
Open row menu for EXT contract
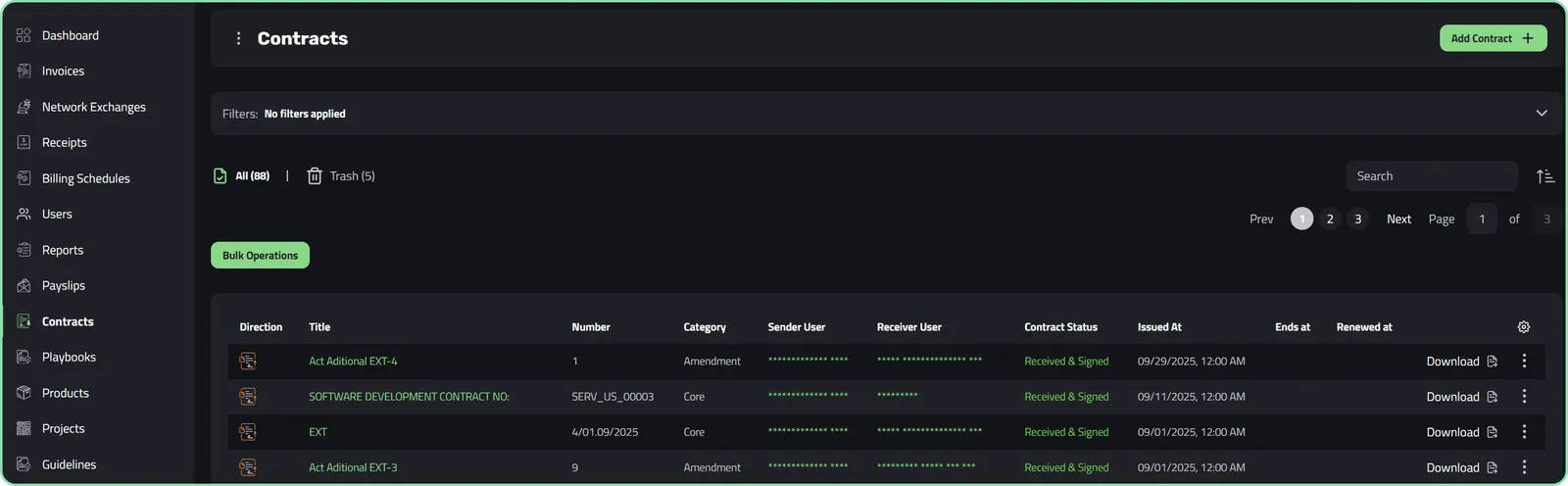[1524, 432]
